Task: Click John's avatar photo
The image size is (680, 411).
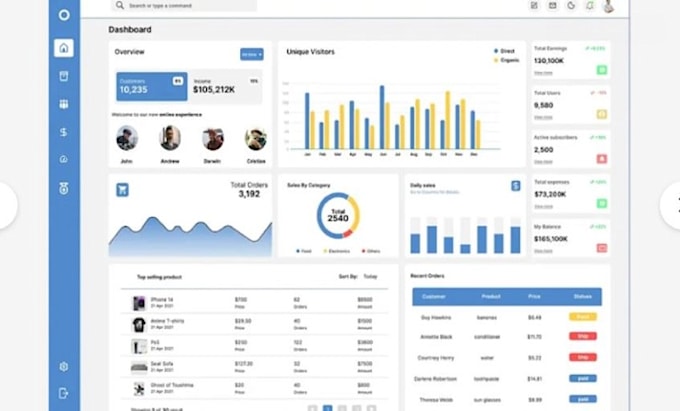Action: coord(127,138)
